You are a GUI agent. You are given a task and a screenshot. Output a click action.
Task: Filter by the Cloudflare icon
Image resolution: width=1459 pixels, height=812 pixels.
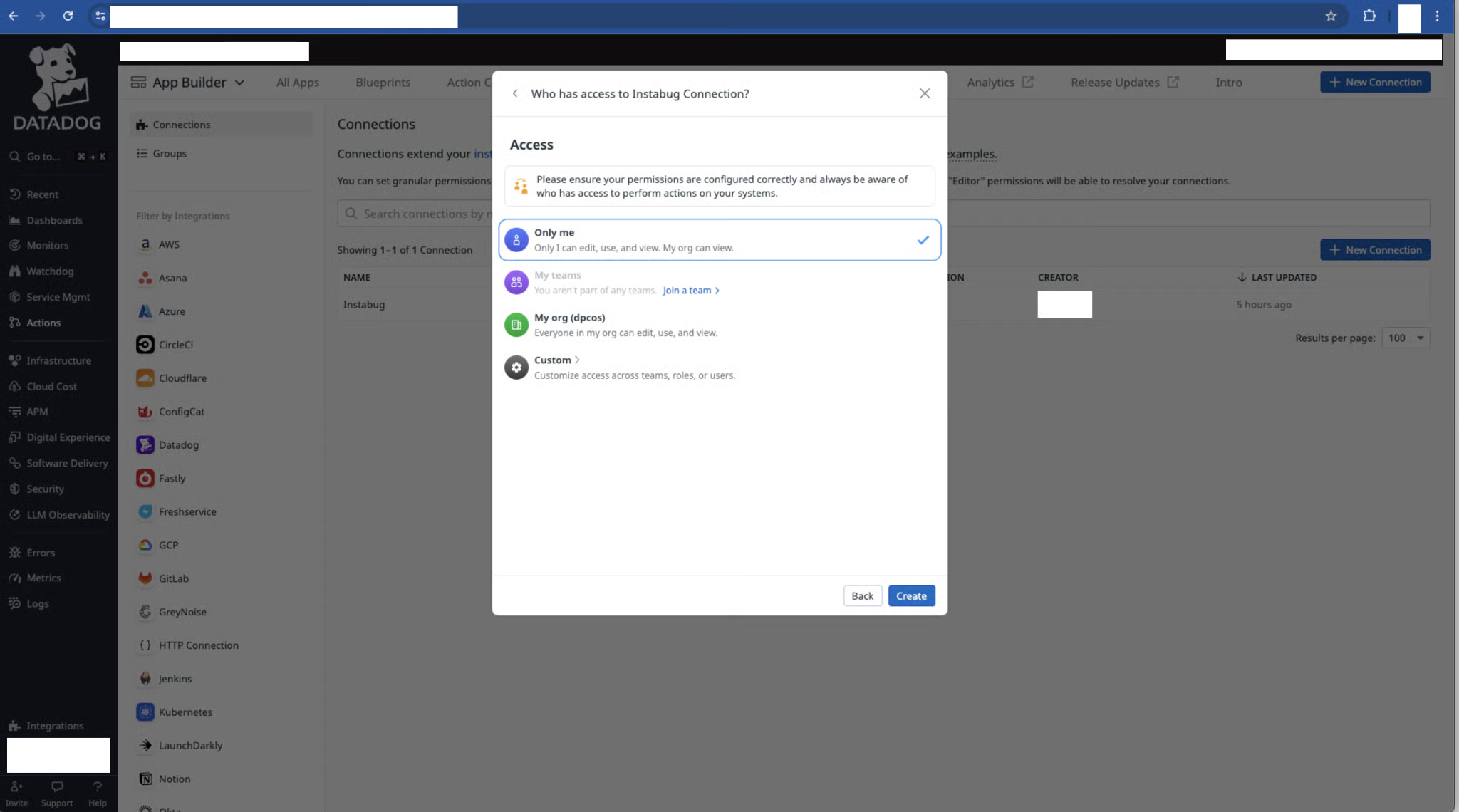tap(145, 378)
